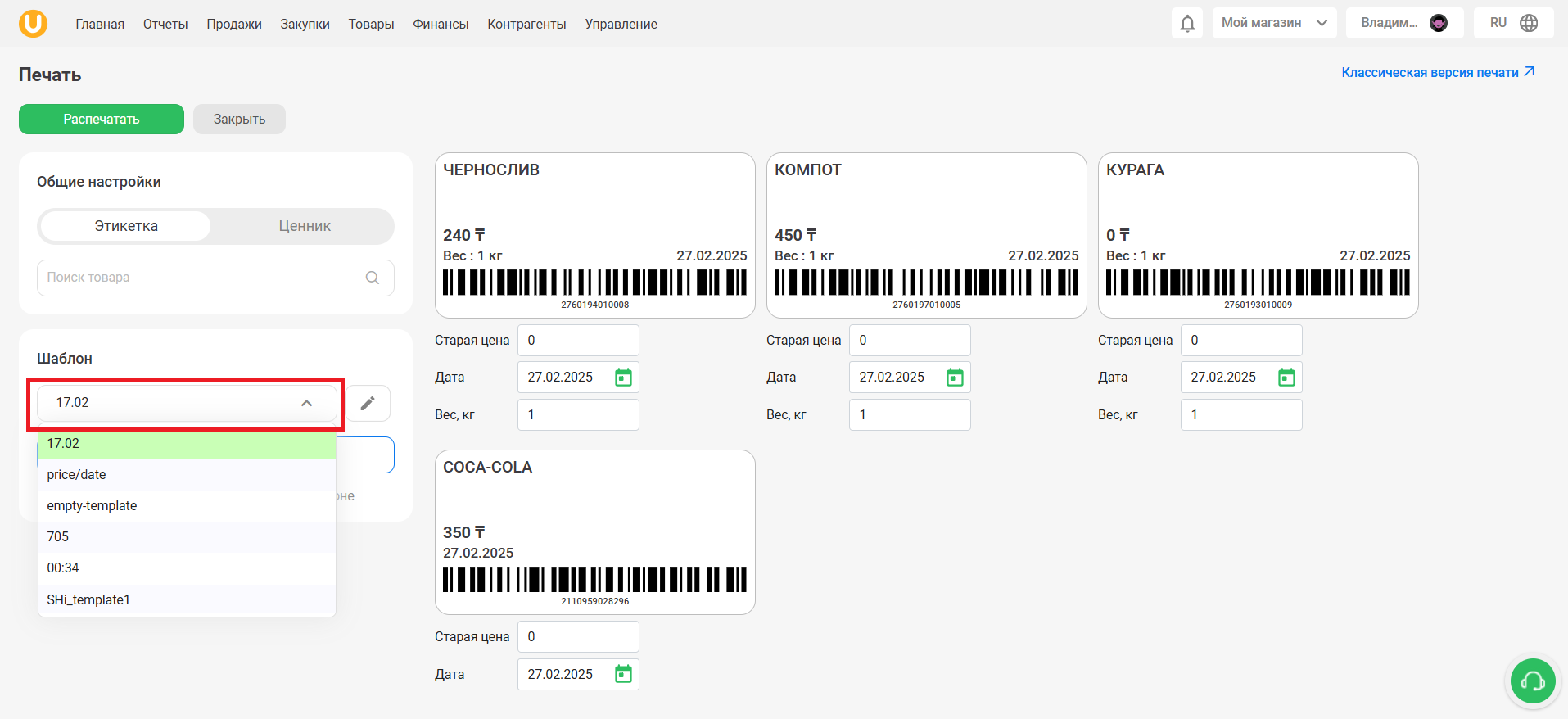Click the КОМПОТ label preview

point(927,236)
